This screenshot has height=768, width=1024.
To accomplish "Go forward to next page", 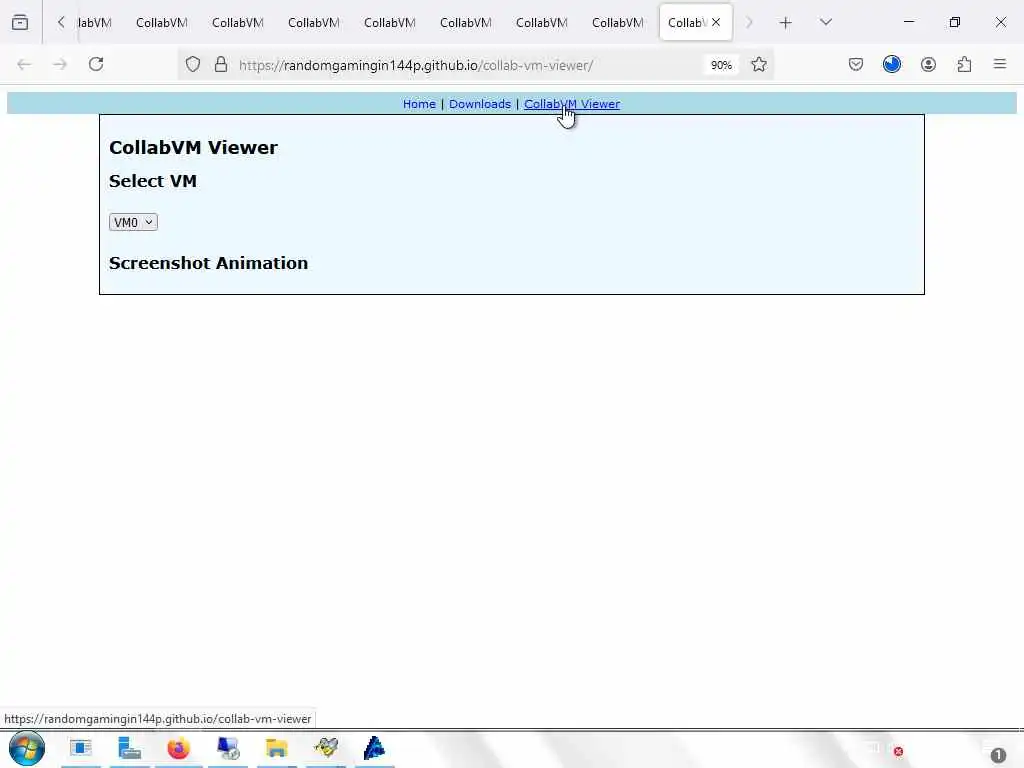I will pos(60,65).
